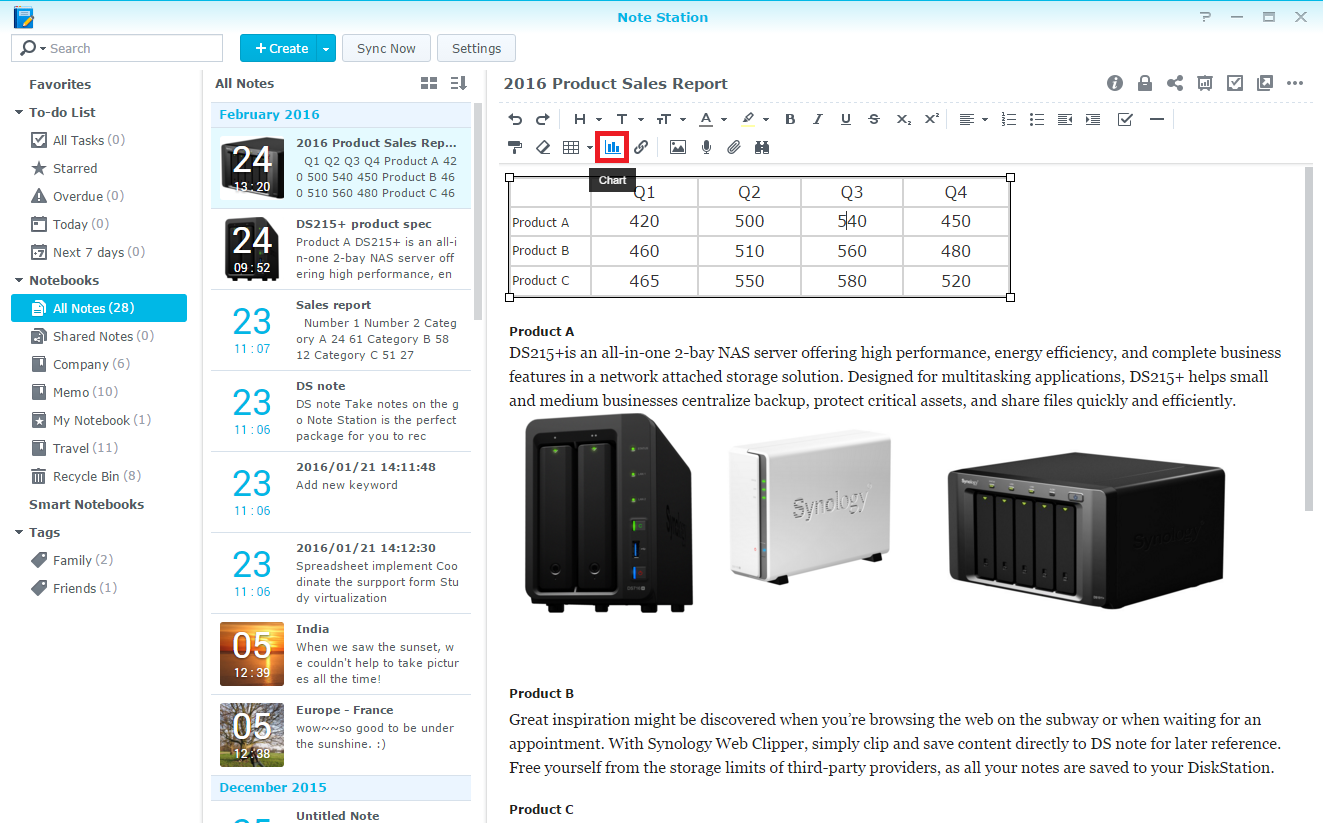Open the Create button dropdown arrow
The image size is (1323, 823).
point(326,48)
